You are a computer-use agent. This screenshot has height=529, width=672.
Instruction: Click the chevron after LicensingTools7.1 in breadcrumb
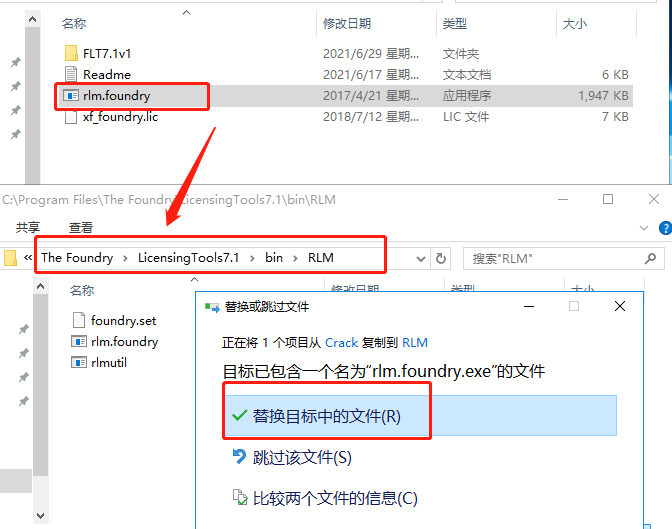pos(252,258)
